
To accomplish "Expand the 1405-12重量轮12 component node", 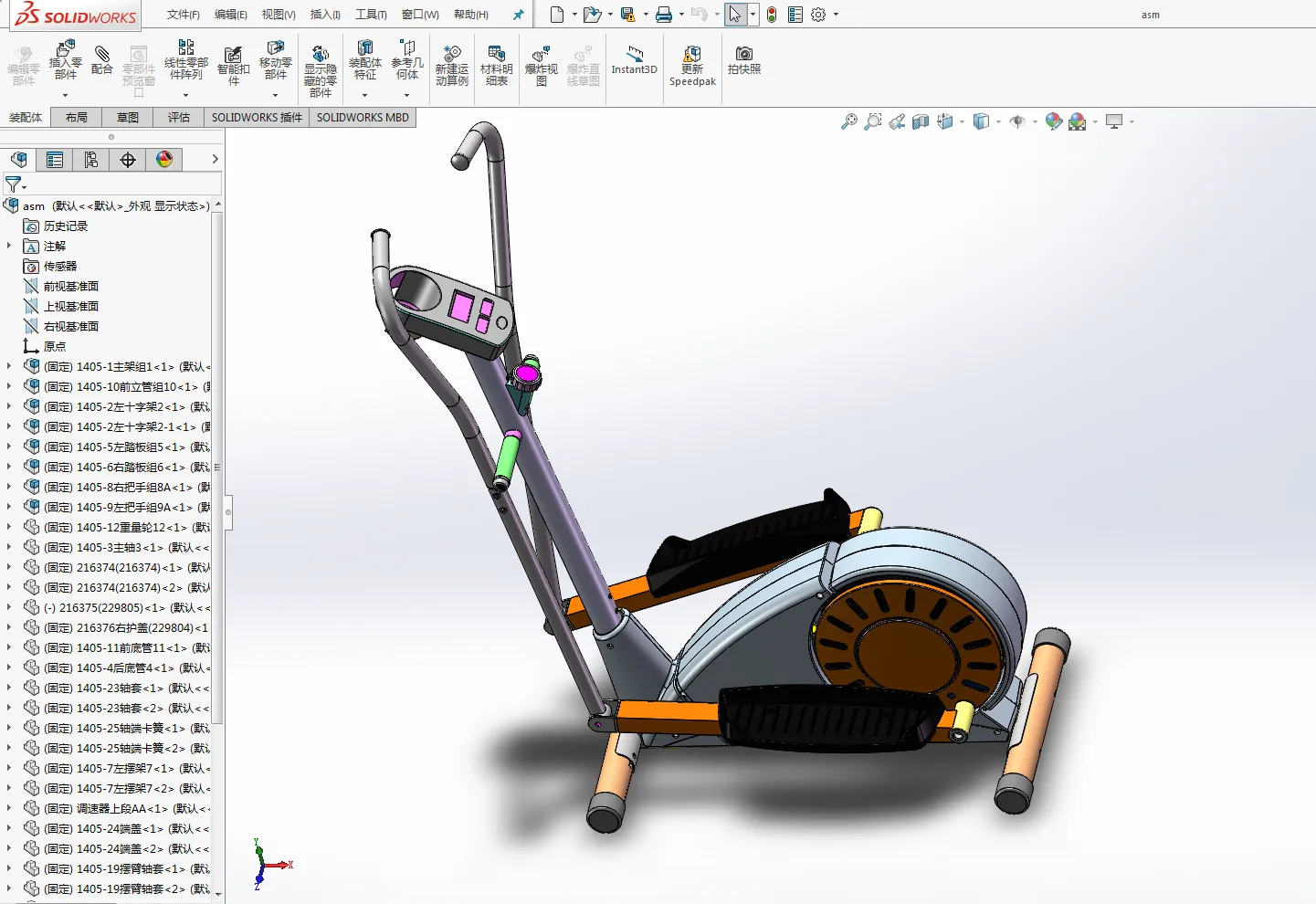I will (9, 527).
